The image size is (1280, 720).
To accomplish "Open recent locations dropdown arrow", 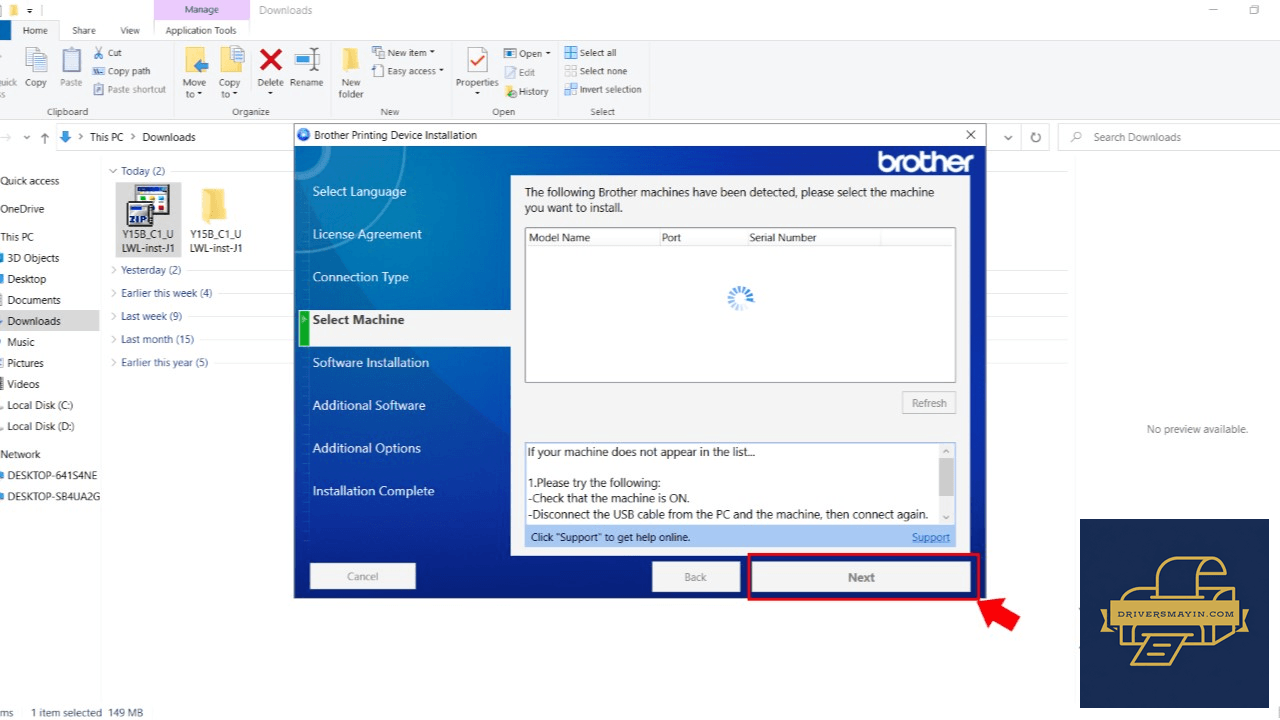I will [x=26, y=137].
